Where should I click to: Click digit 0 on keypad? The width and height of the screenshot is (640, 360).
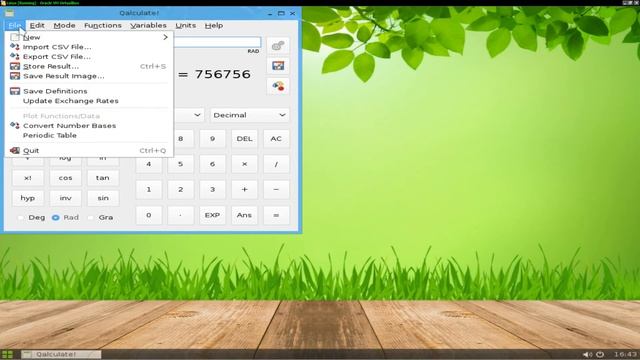point(149,215)
